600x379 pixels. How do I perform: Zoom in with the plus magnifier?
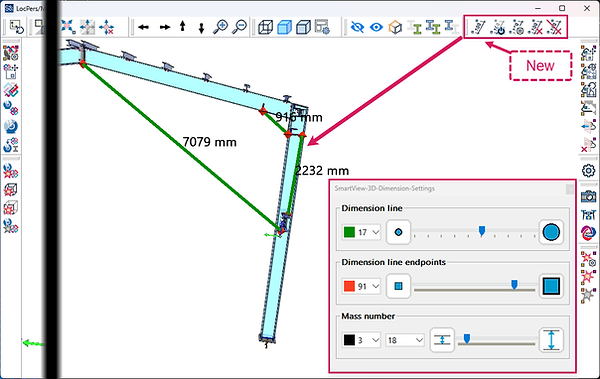coord(220,27)
